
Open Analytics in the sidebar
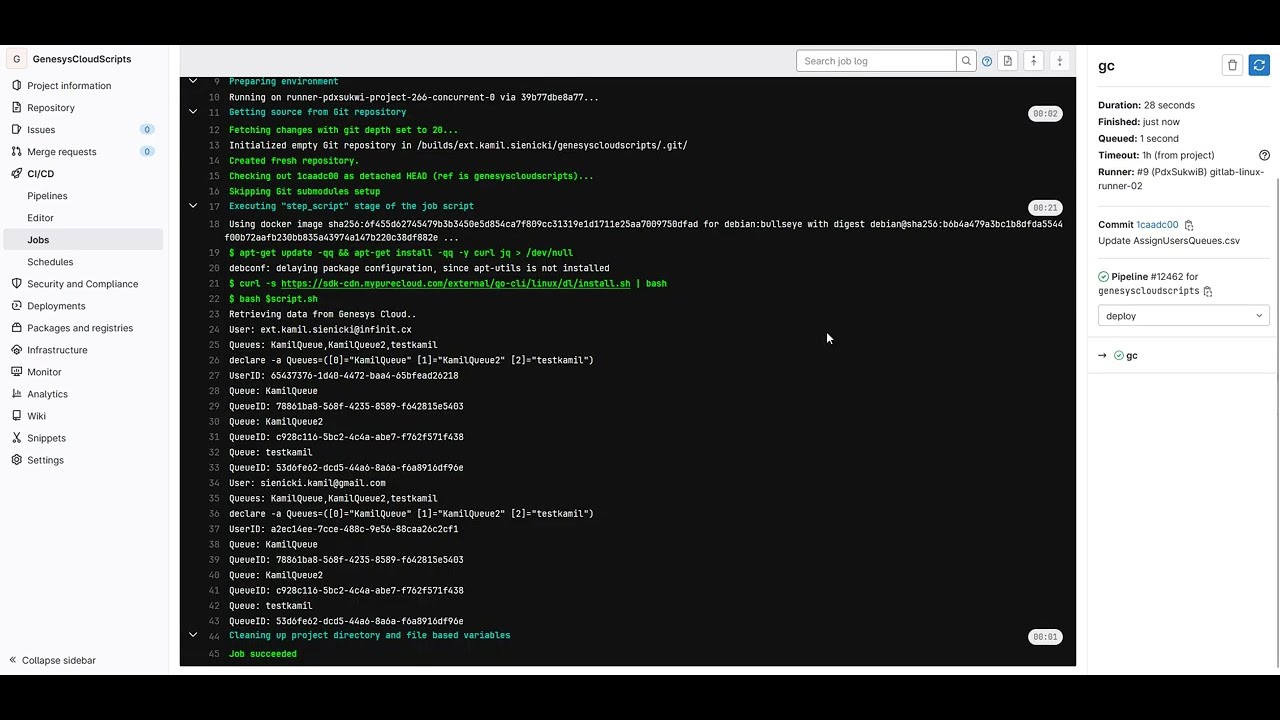point(47,394)
